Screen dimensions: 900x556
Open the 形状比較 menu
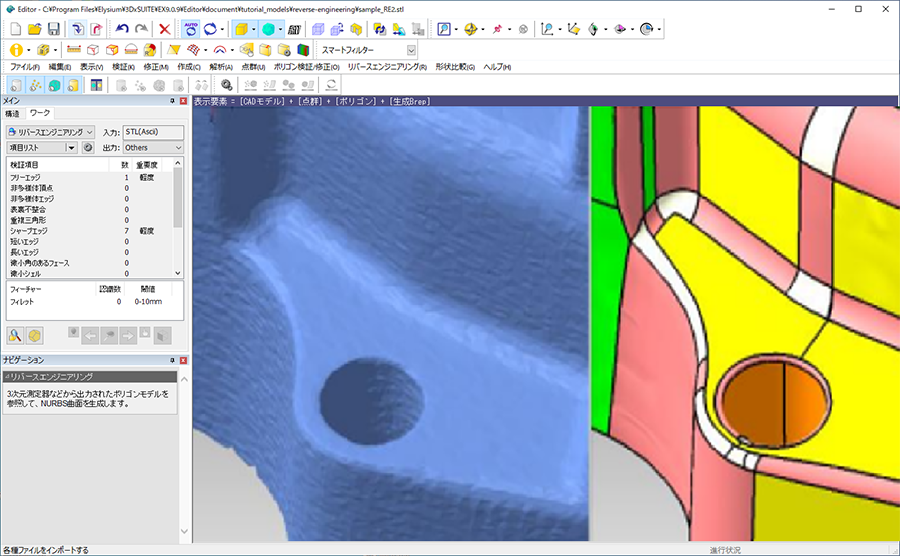click(455, 67)
